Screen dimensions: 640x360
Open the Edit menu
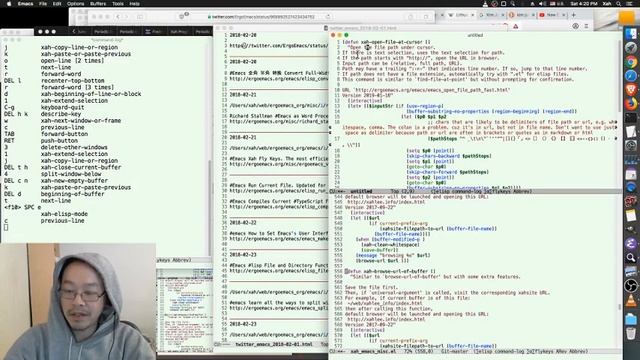coord(57,4)
